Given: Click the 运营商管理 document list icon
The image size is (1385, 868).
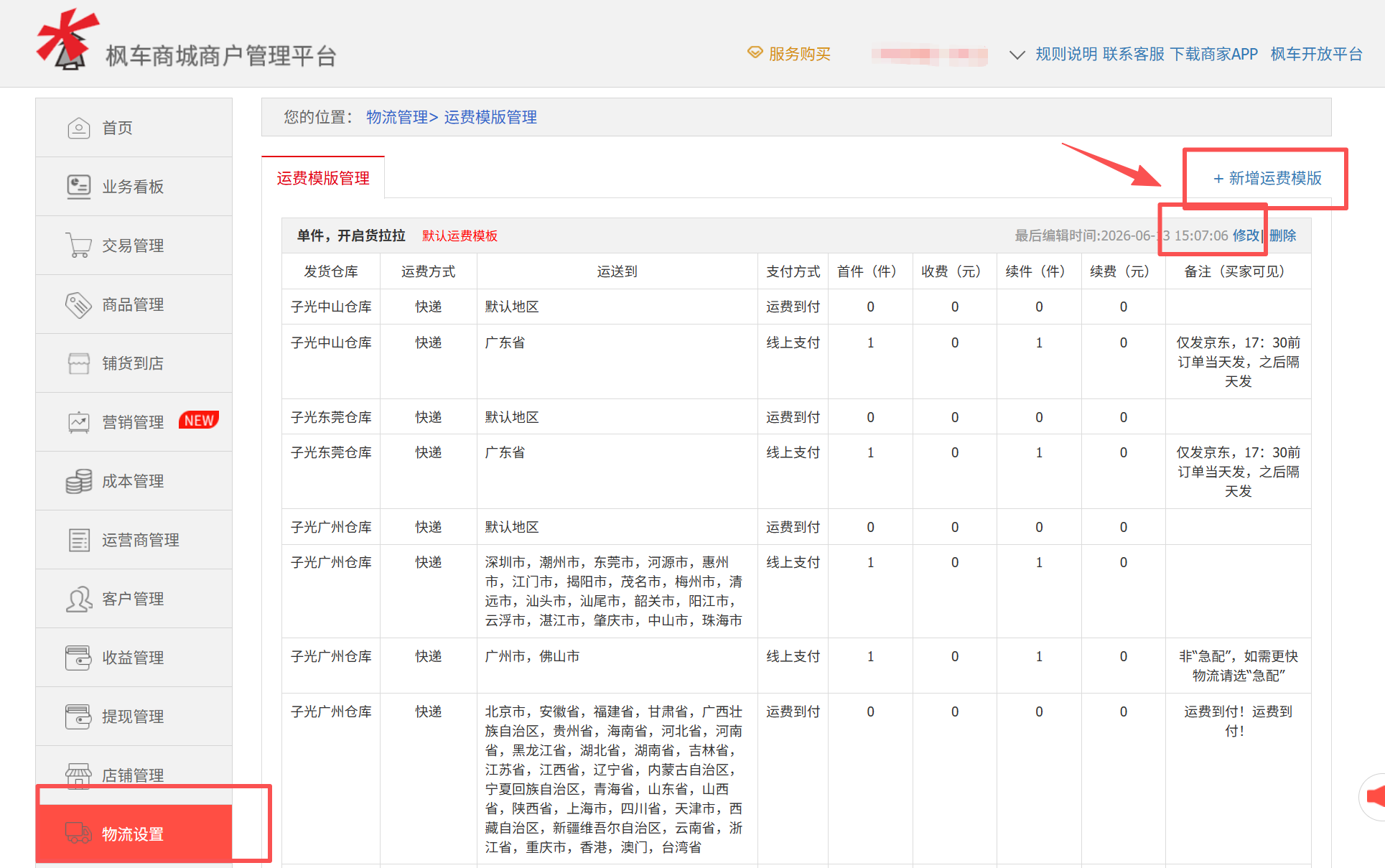Looking at the screenshot, I should pos(78,540).
